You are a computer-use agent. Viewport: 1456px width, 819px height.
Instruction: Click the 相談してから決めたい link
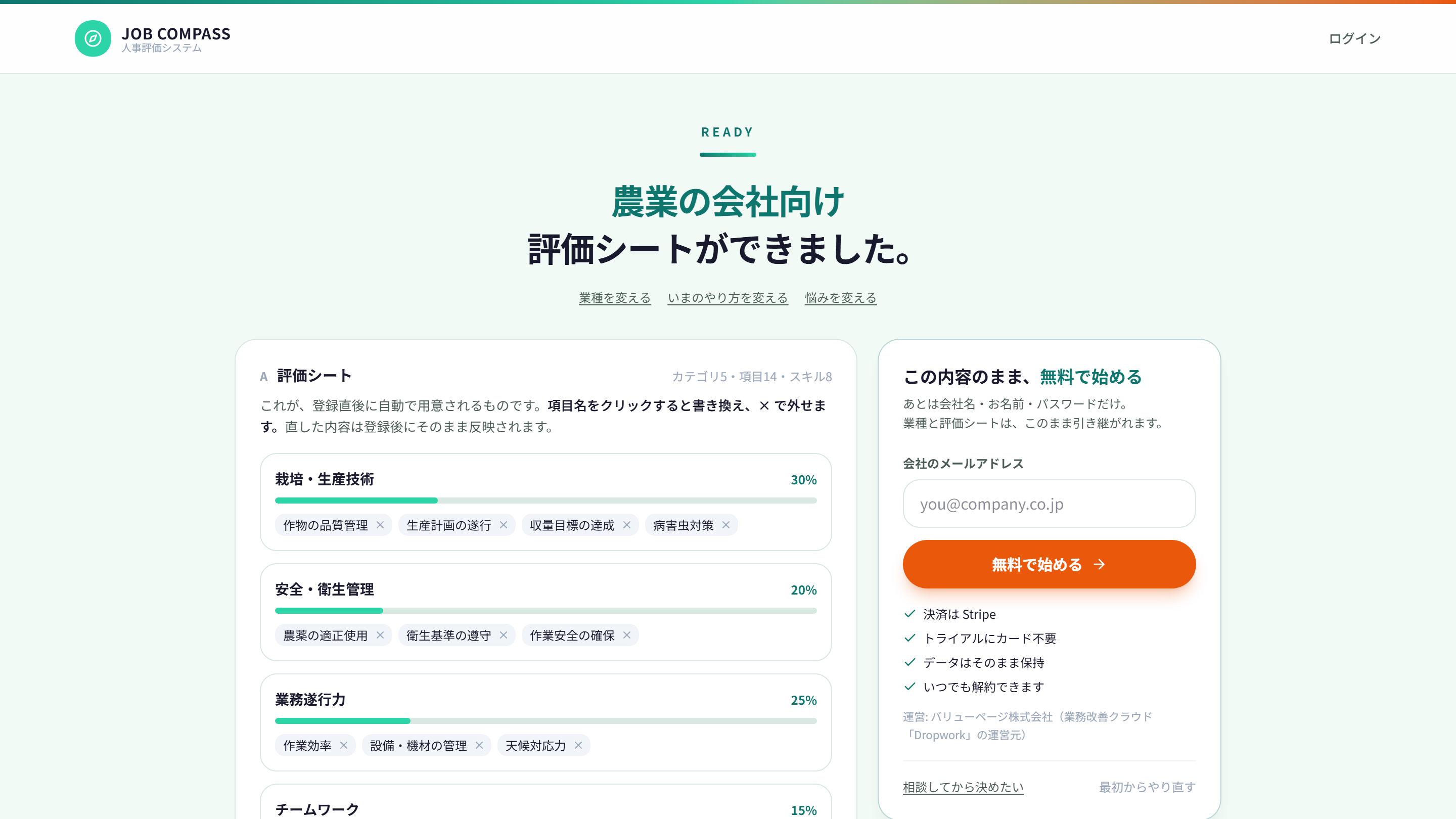pyautogui.click(x=963, y=787)
